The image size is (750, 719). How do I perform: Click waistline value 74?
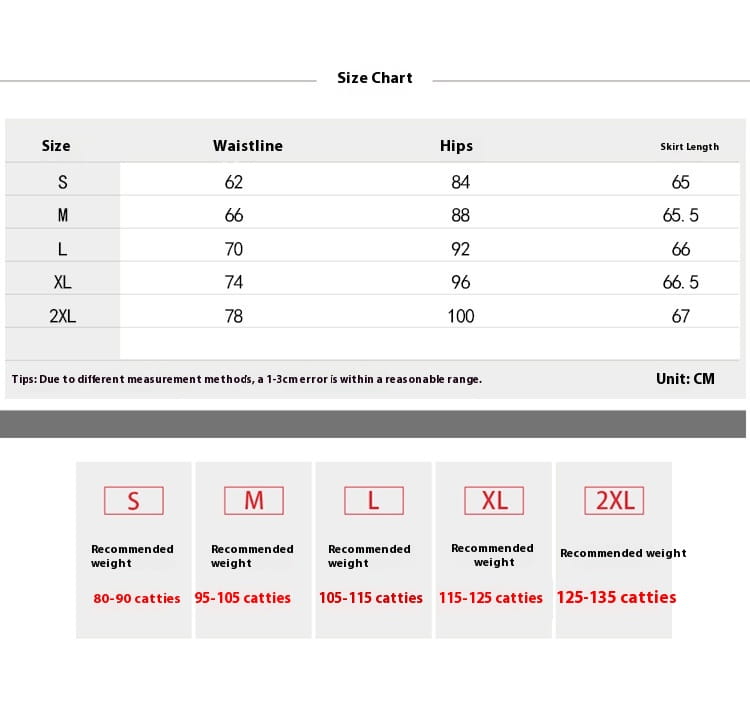pos(234,282)
